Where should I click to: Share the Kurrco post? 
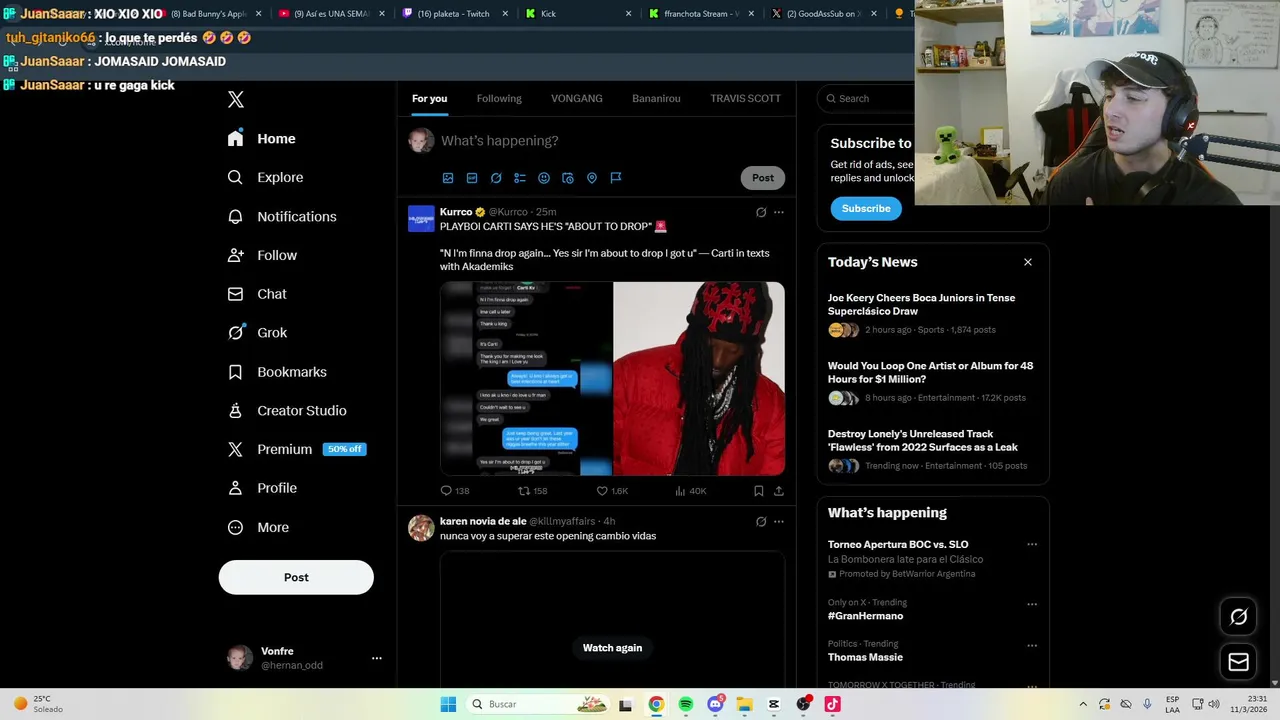pos(779,491)
